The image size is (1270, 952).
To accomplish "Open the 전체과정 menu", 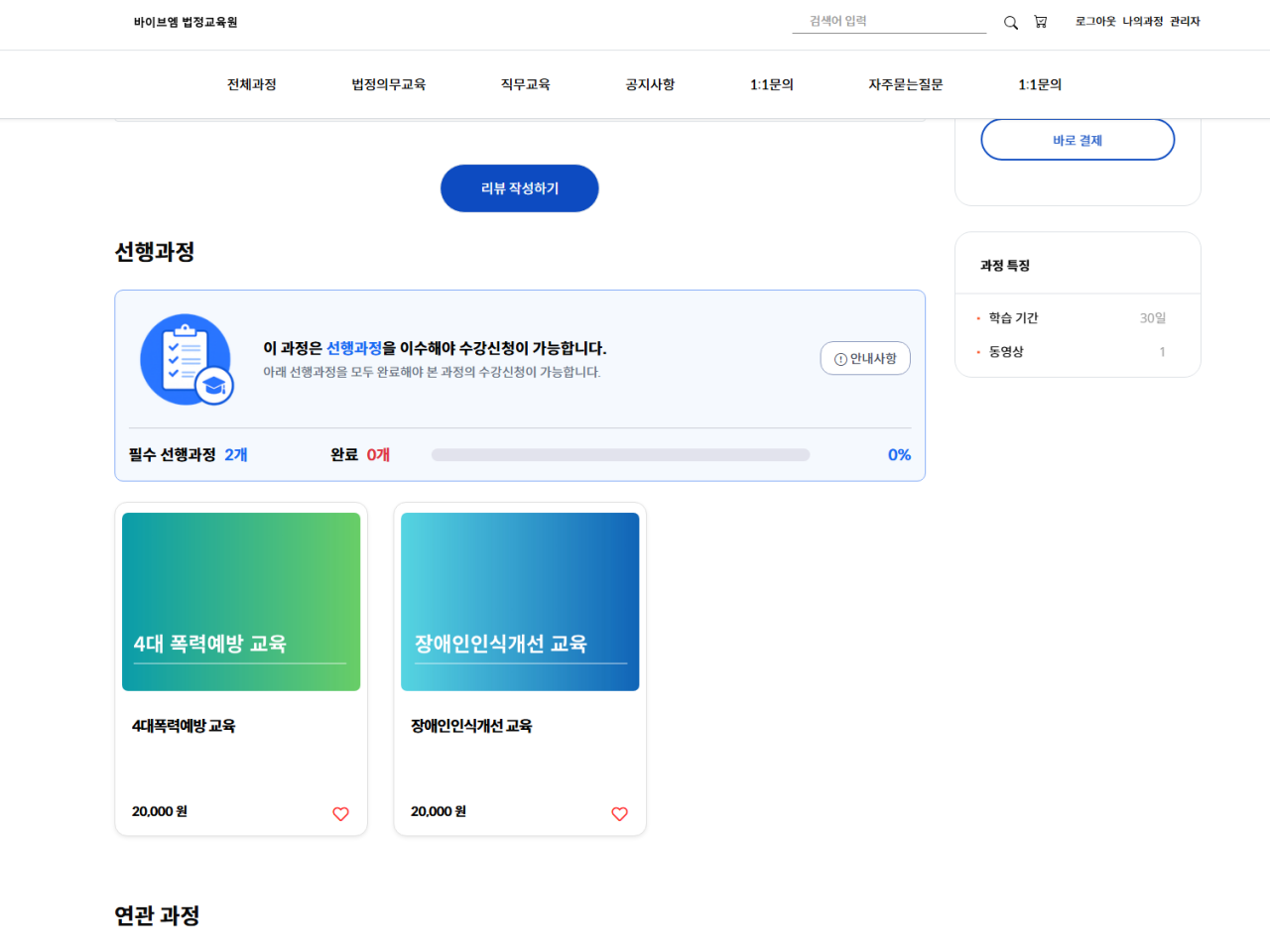I will [x=252, y=84].
